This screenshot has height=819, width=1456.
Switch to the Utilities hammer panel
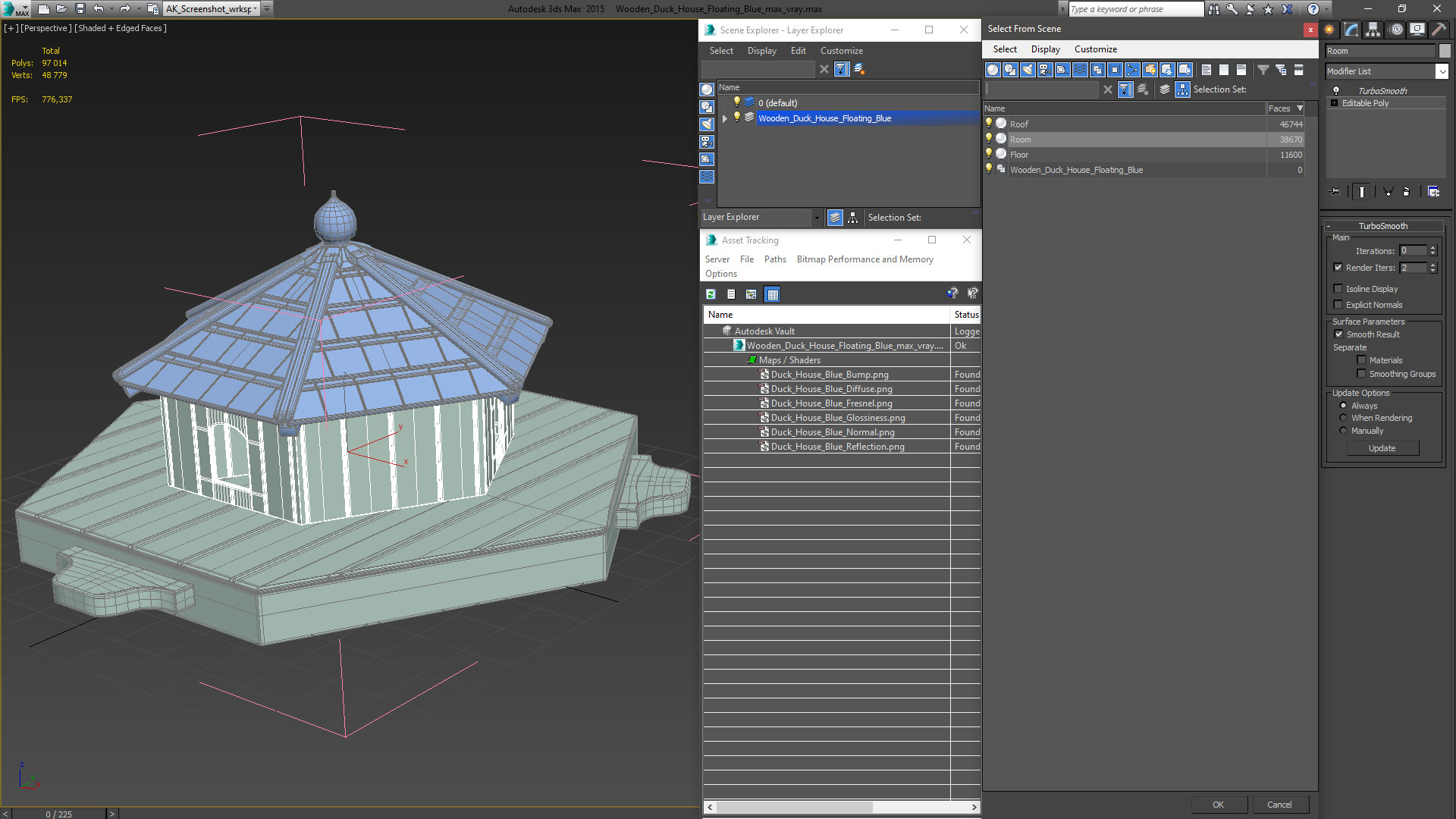coord(1439,30)
